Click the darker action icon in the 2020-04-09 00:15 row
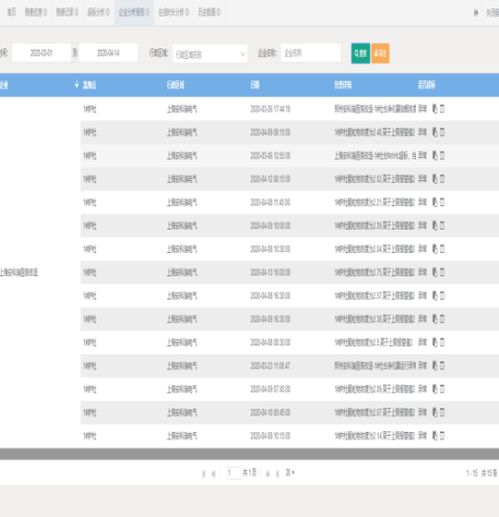 [x=435, y=132]
